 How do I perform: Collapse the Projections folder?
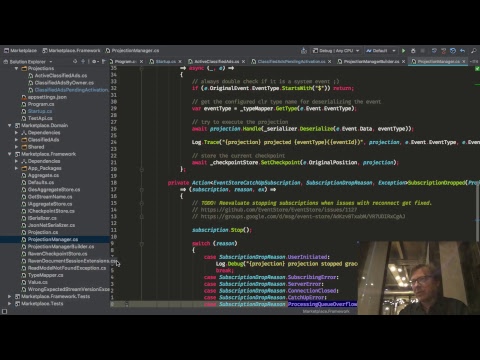click(16, 68)
